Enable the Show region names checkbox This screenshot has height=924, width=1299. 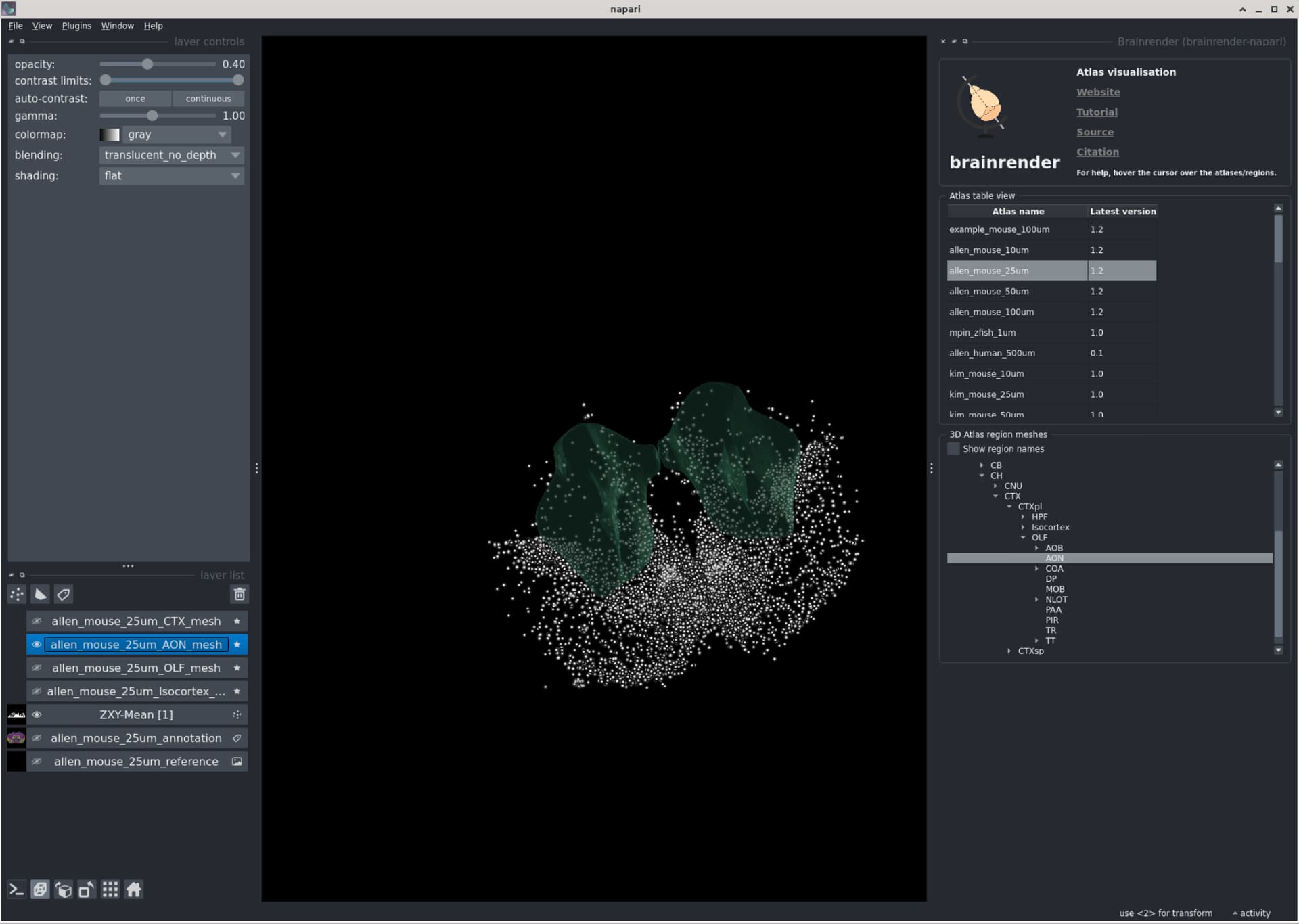953,448
